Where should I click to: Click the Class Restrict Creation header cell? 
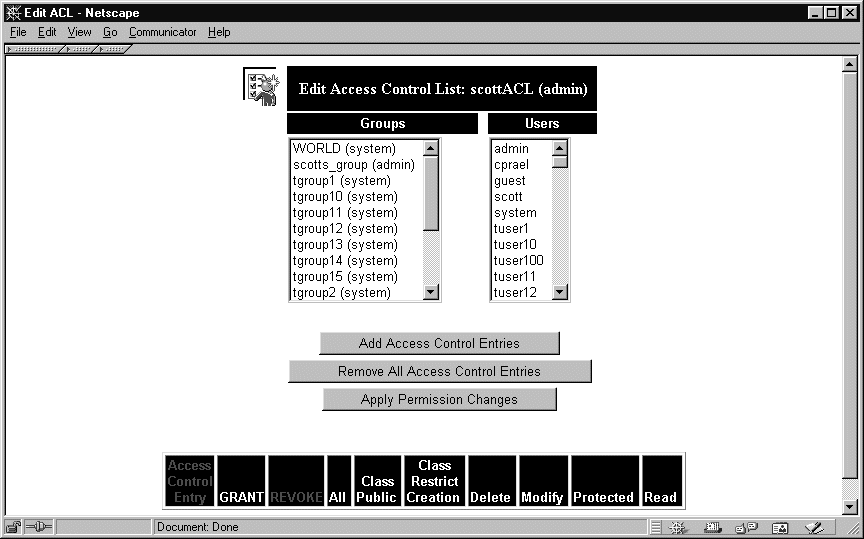[434, 481]
